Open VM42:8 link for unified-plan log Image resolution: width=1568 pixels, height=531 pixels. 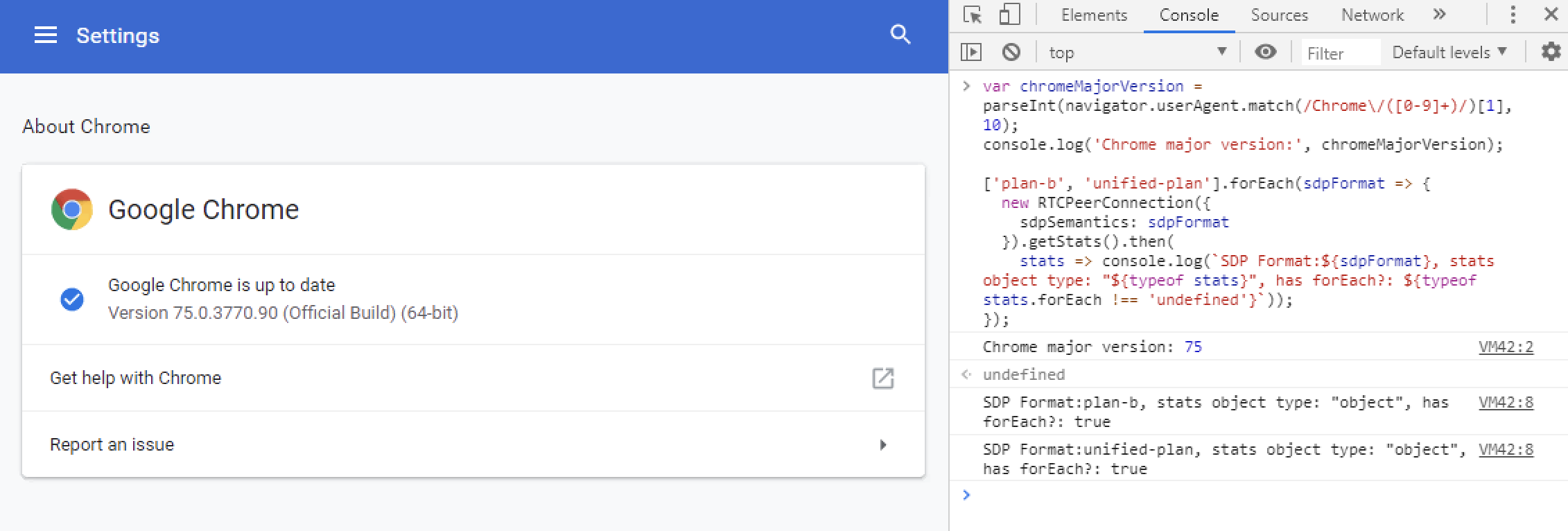tap(1506, 449)
